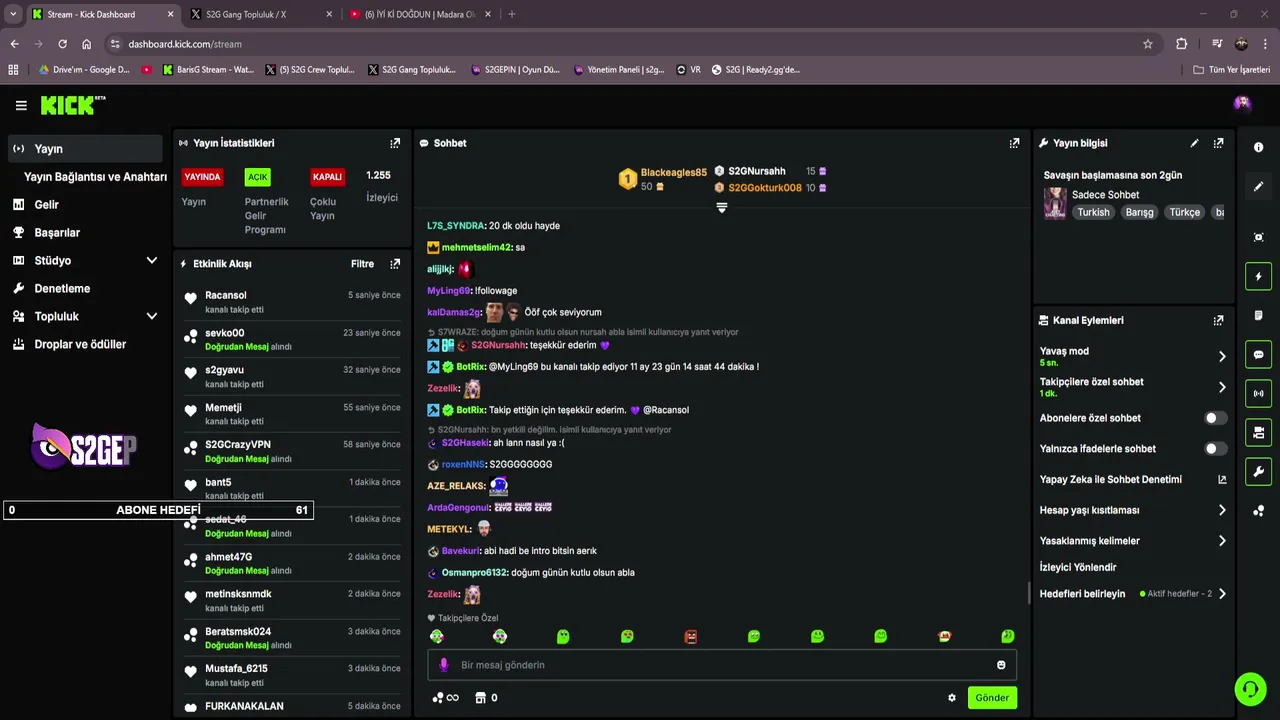Open the Drive'ım bookmark in bookmarks bar

click(84, 70)
